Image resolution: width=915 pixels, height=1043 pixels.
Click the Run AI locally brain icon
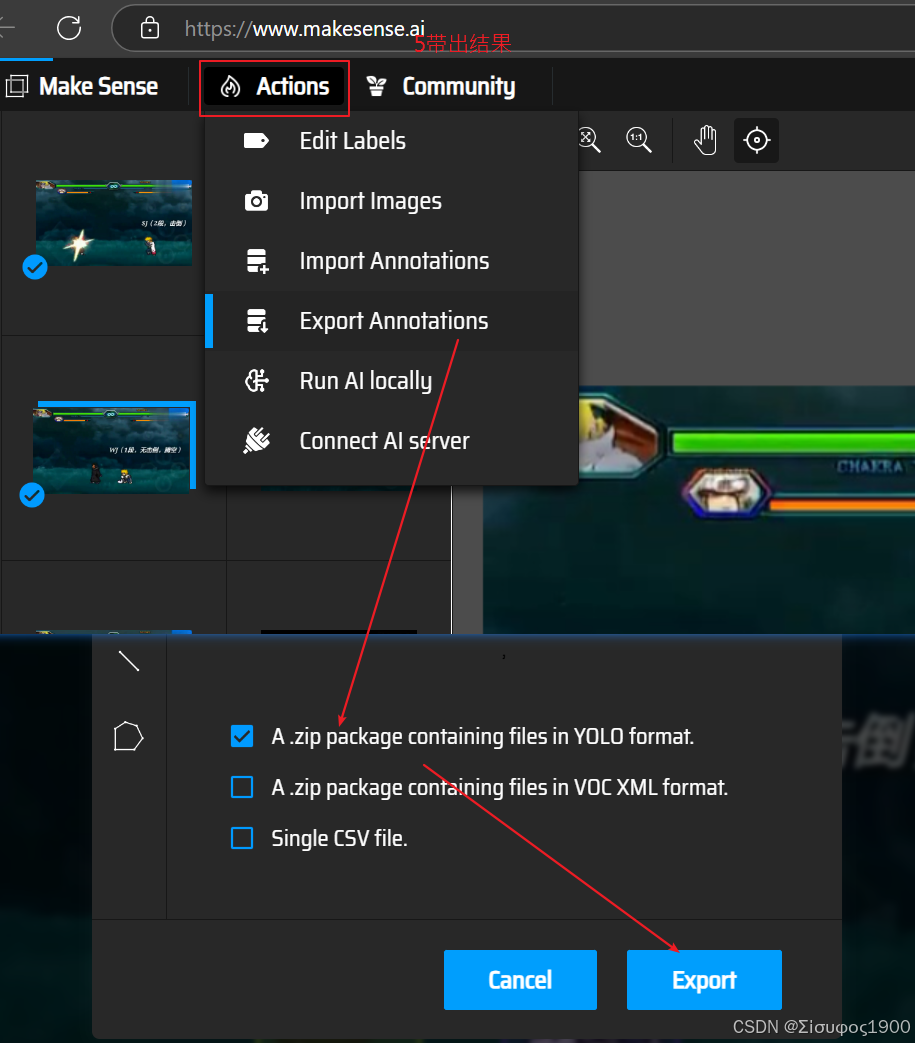[x=257, y=380]
